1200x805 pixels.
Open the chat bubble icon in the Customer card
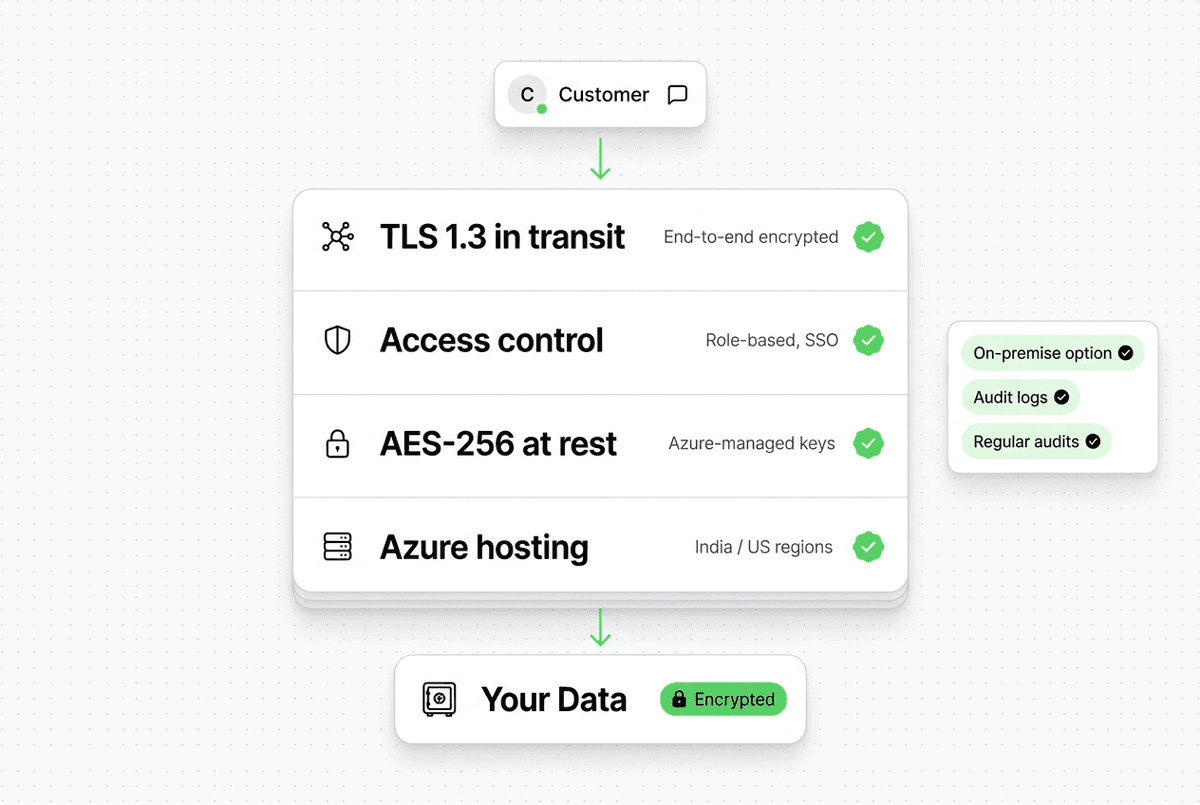(677, 94)
